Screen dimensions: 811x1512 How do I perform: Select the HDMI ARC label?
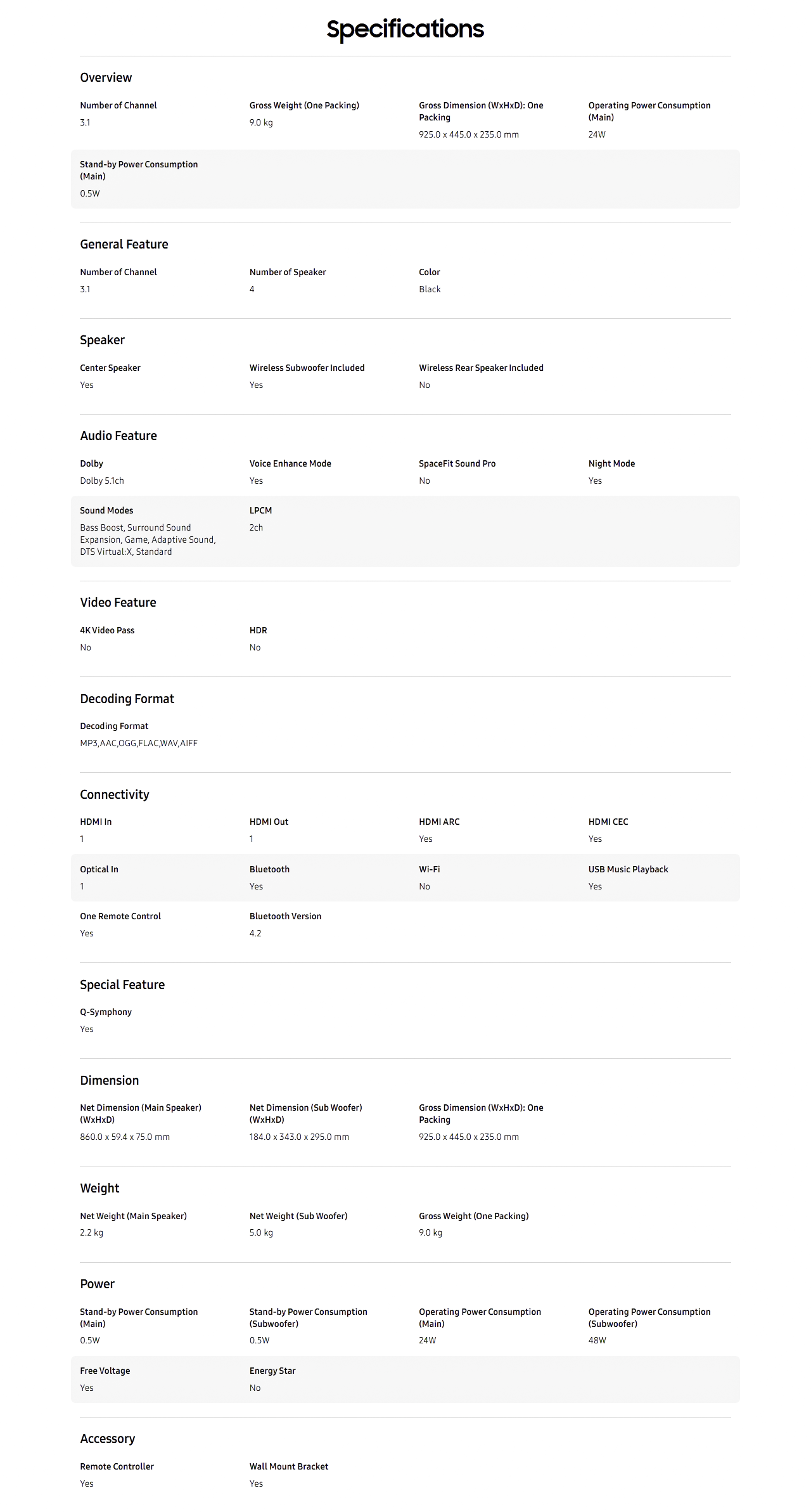click(x=439, y=822)
